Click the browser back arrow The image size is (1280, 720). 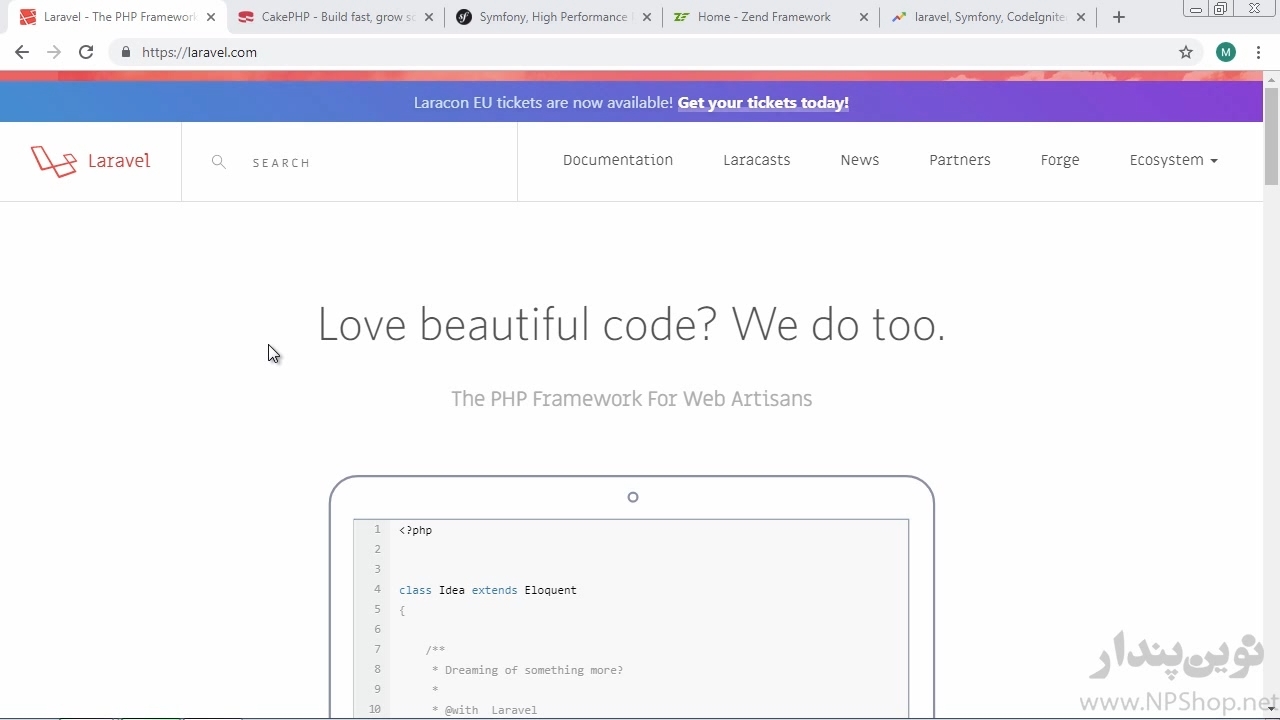[x=22, y=52]
